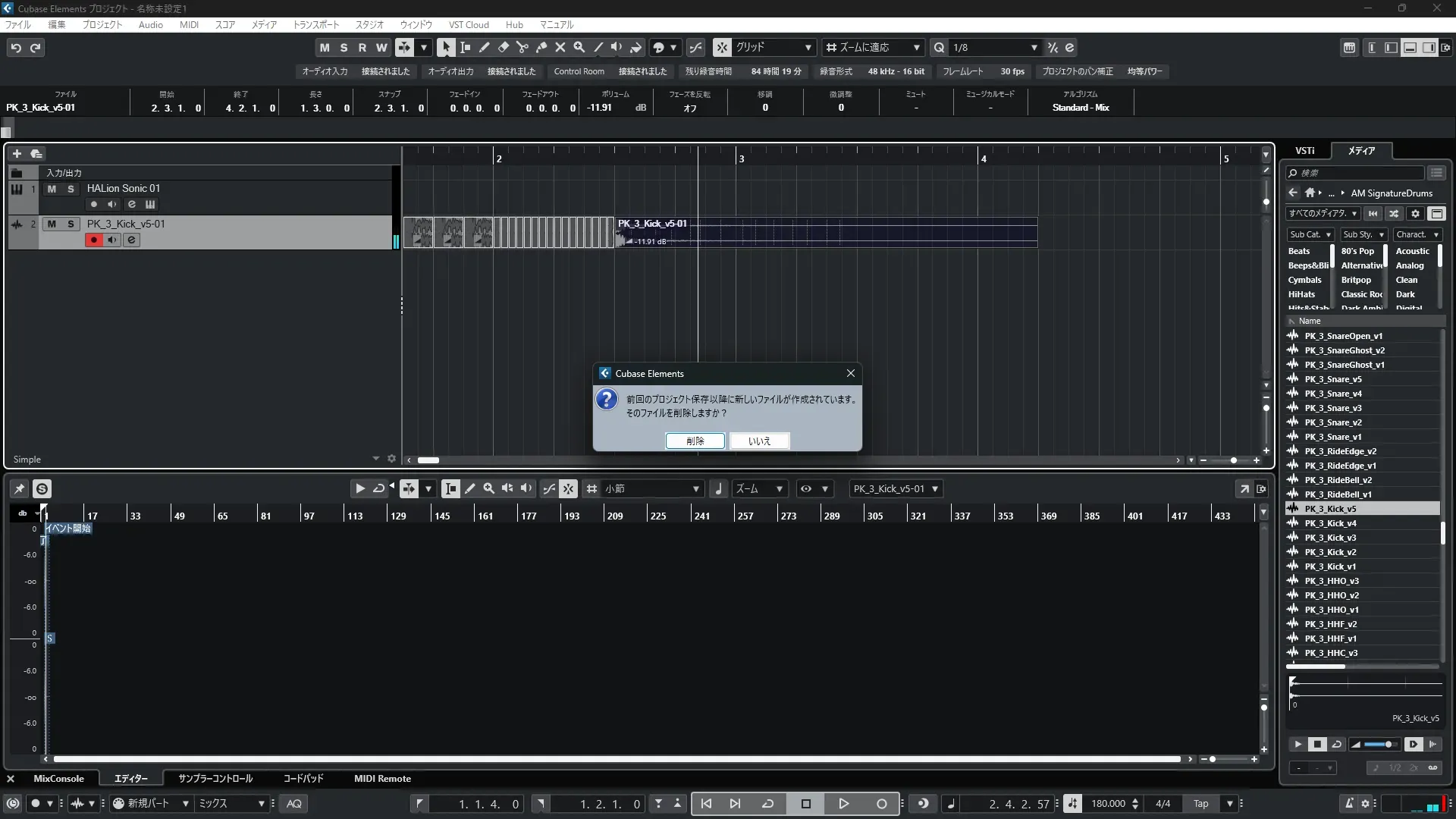This screenshot has height=819, width=1456.
Task: Select the Eraser tool
Action: (x=503, y=47)
